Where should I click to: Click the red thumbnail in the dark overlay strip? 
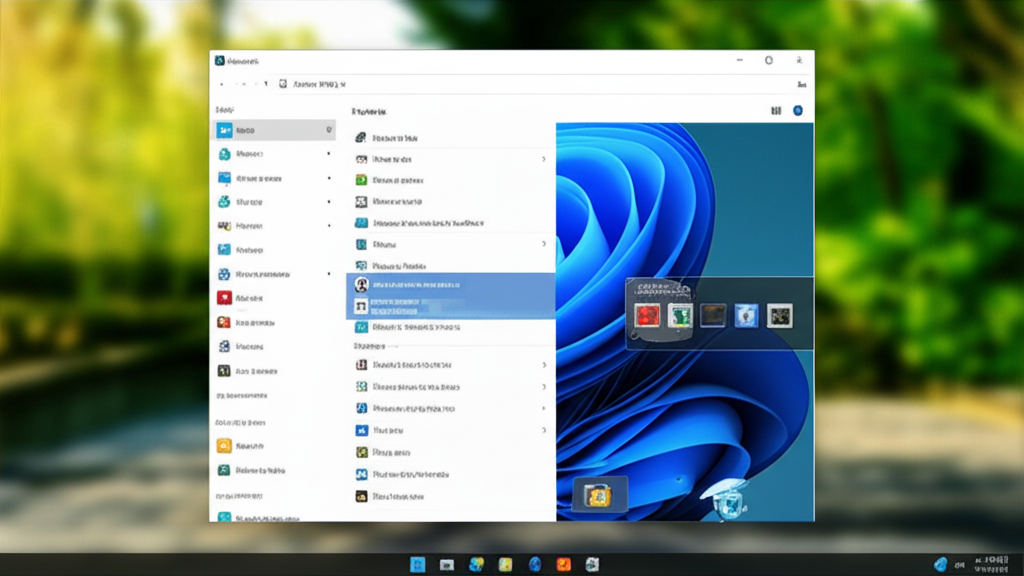[647, 317]
